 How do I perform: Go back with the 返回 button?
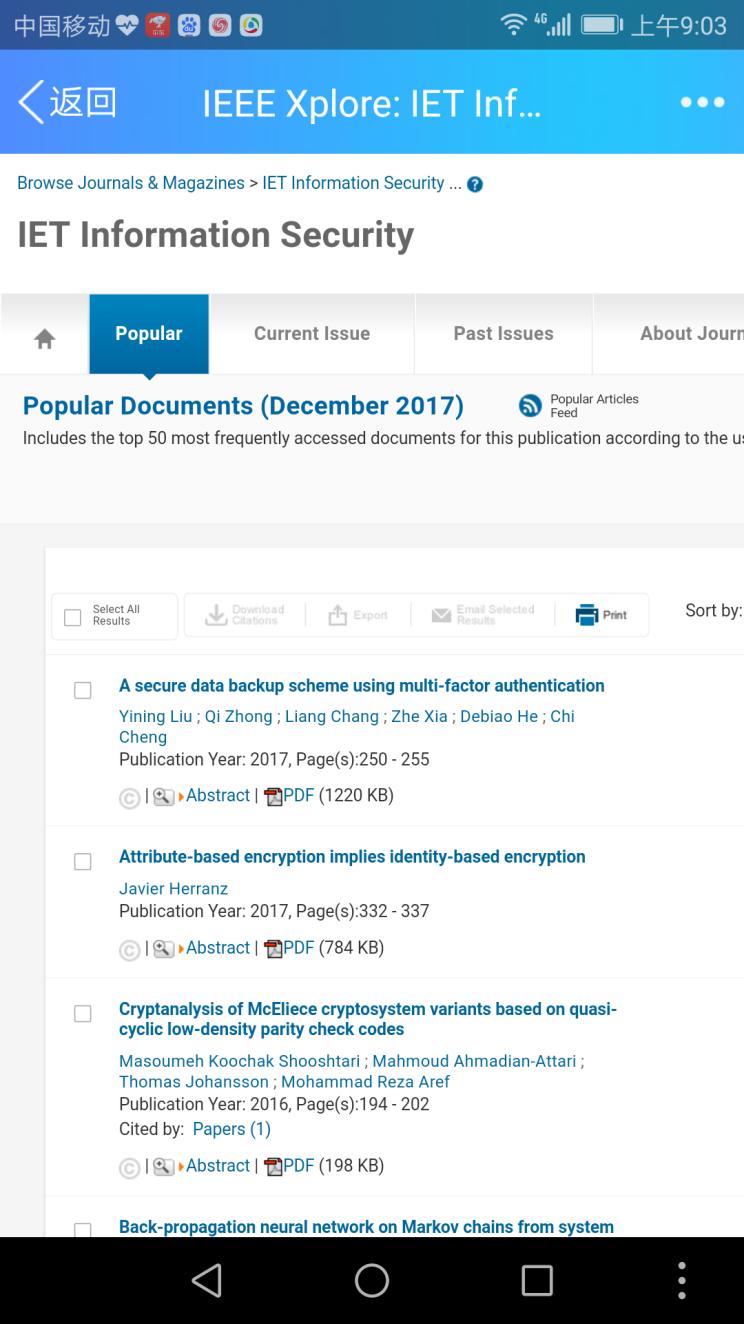pyautogui.click(x=67, y=103)
